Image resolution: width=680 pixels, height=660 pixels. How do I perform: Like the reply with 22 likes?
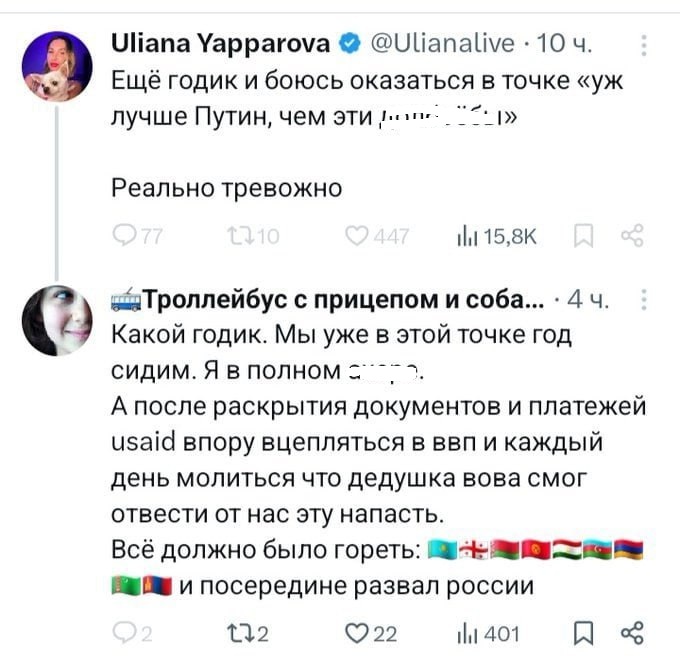355,631
